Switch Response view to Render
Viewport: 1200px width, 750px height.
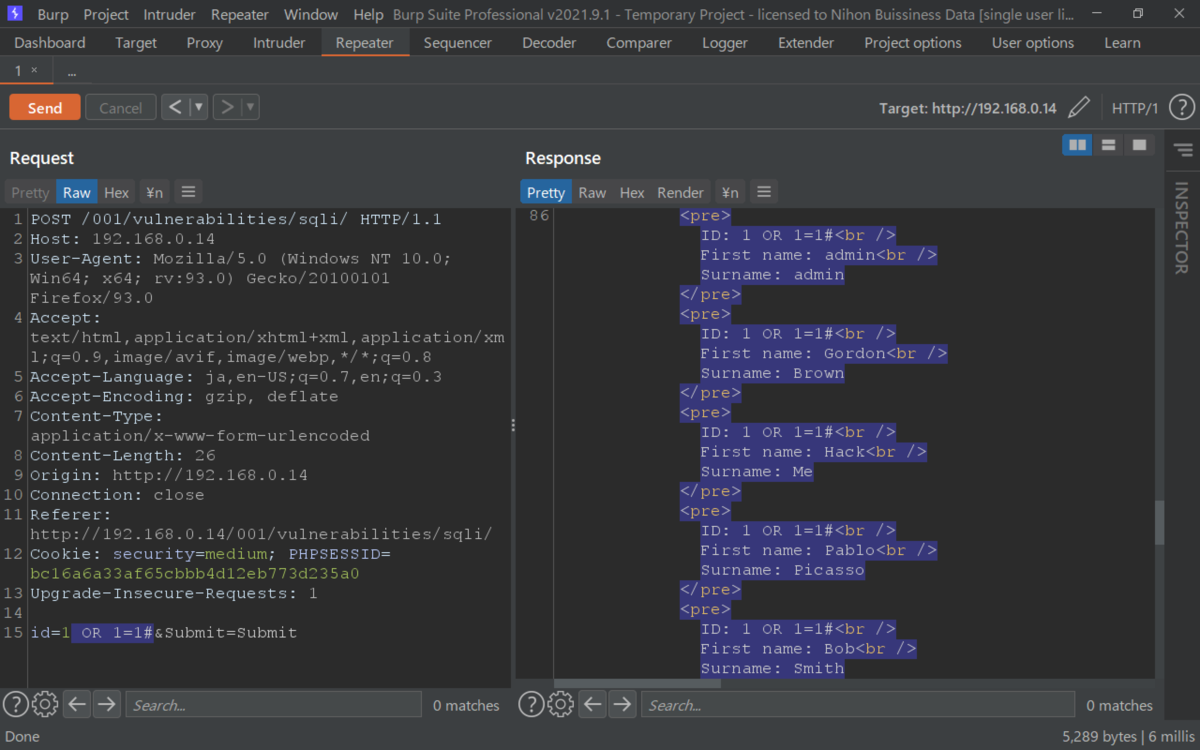(x=681, y=192)
